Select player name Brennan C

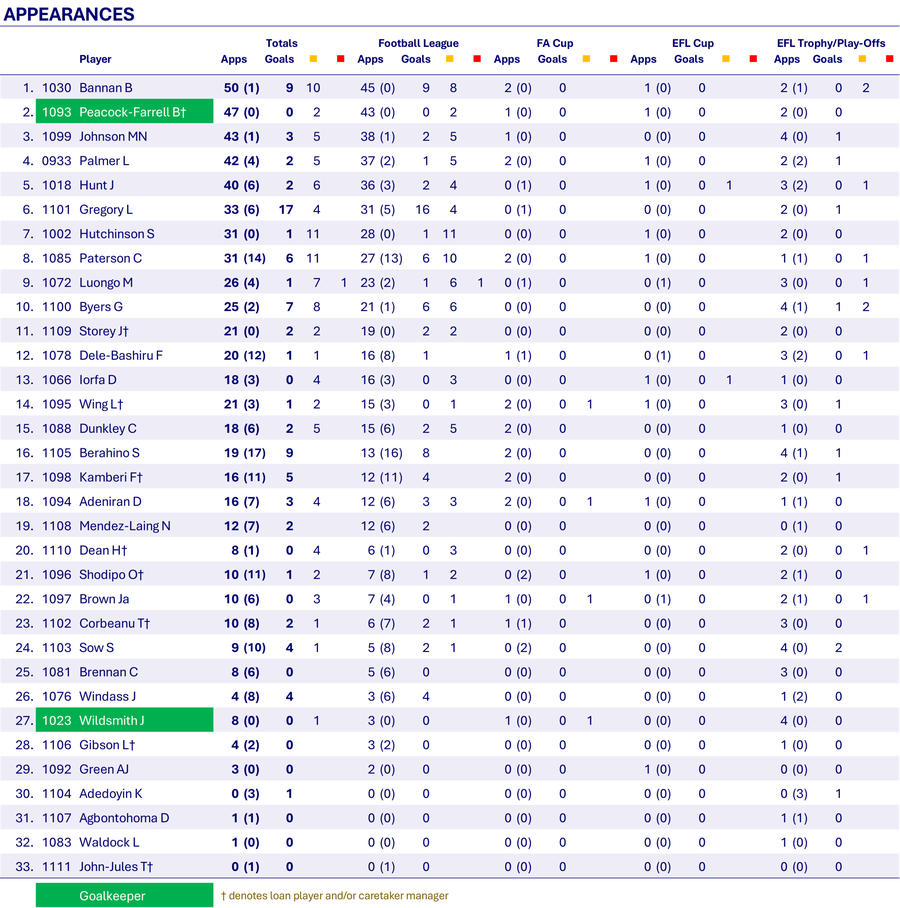point(108,672)
